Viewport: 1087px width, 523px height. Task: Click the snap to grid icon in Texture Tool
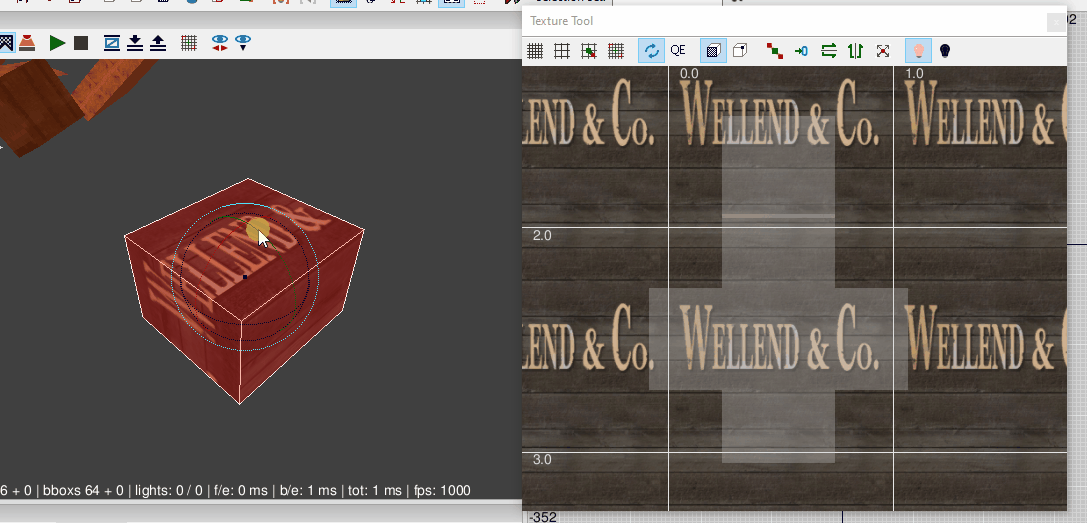point(589,50)
